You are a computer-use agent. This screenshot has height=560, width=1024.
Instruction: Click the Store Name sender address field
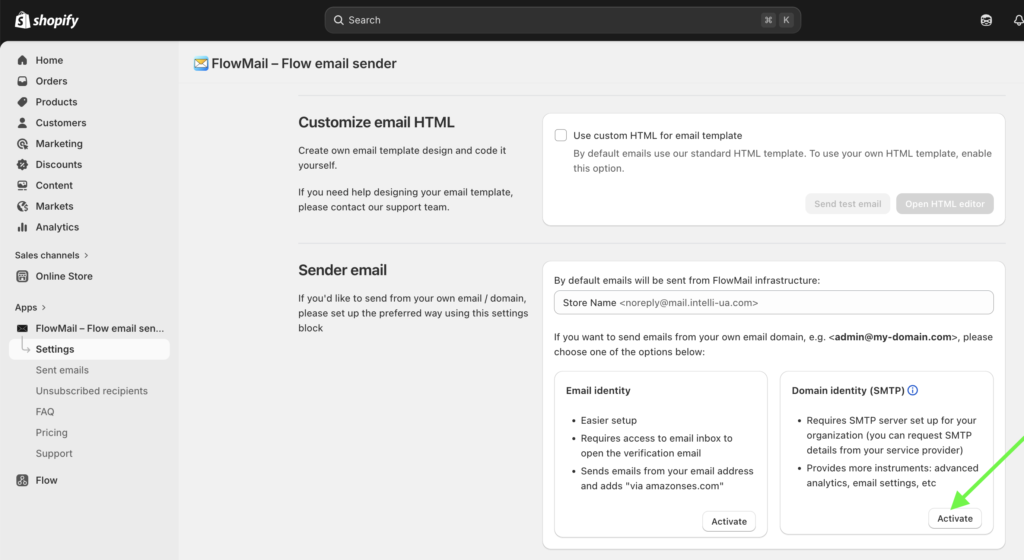773,303
